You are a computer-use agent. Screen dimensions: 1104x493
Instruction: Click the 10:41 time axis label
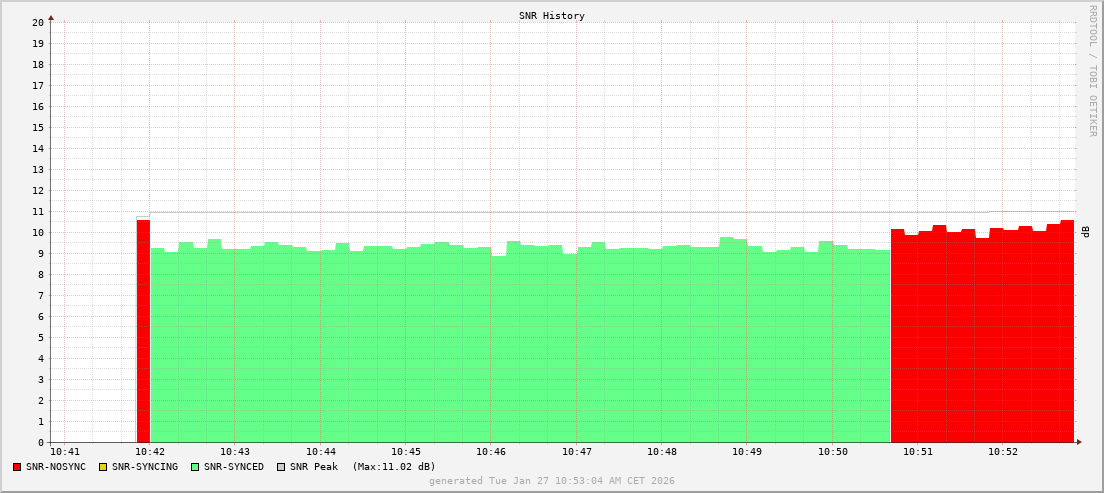65,452
